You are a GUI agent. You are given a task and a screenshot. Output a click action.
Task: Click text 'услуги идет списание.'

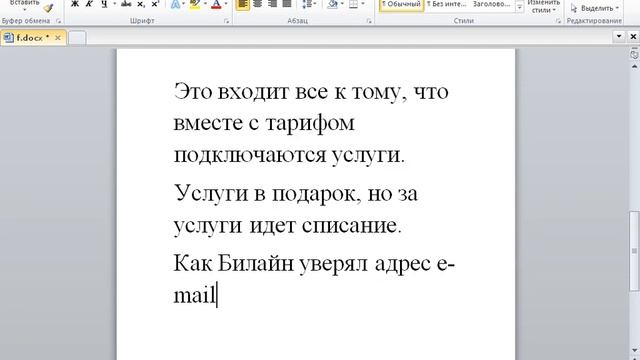(x=288, y=226)
